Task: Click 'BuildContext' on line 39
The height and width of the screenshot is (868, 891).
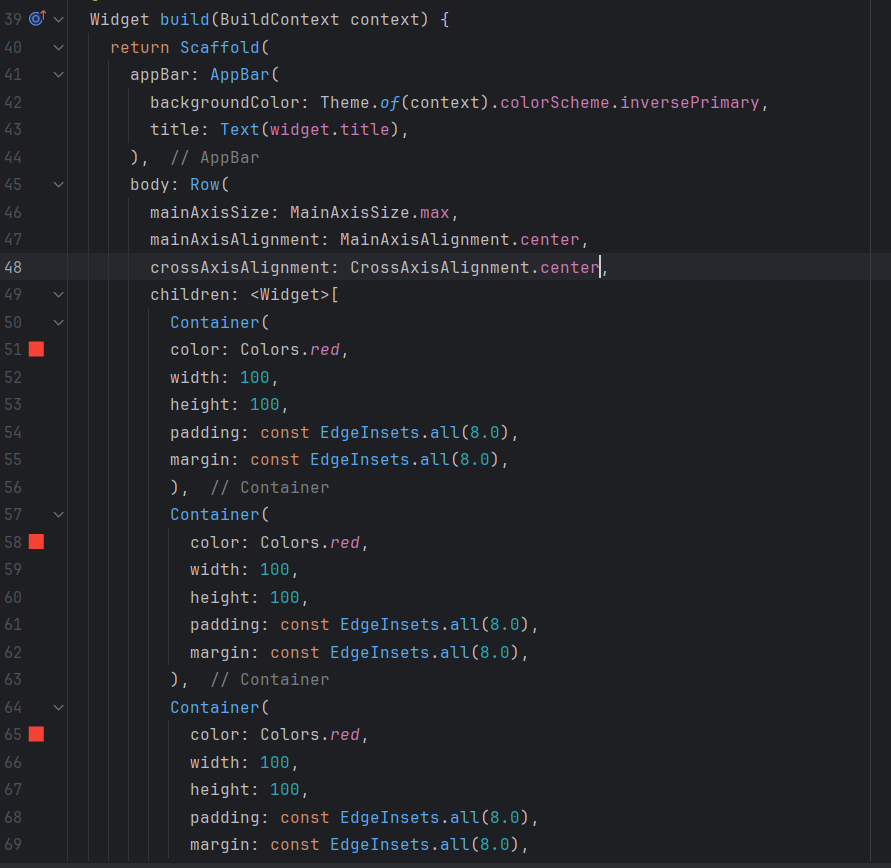Action: pos(280,20)
